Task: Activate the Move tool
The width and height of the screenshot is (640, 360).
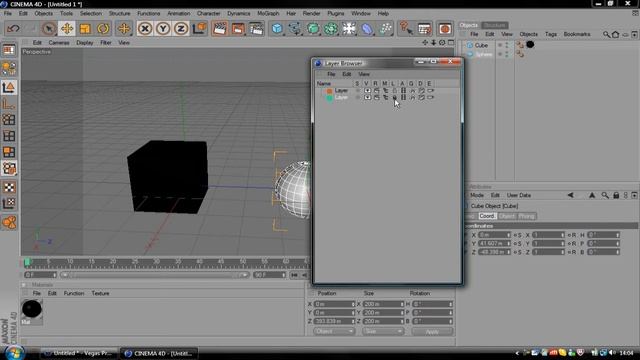Action: click(x=67, y=29)
